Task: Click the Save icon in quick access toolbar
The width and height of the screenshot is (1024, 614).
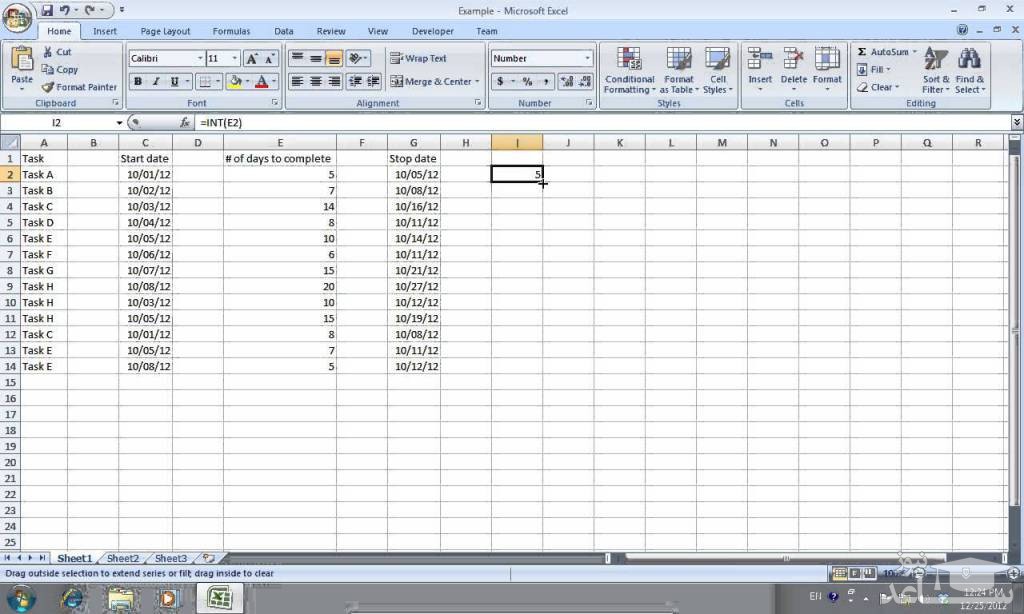Action: pos(47,11)
